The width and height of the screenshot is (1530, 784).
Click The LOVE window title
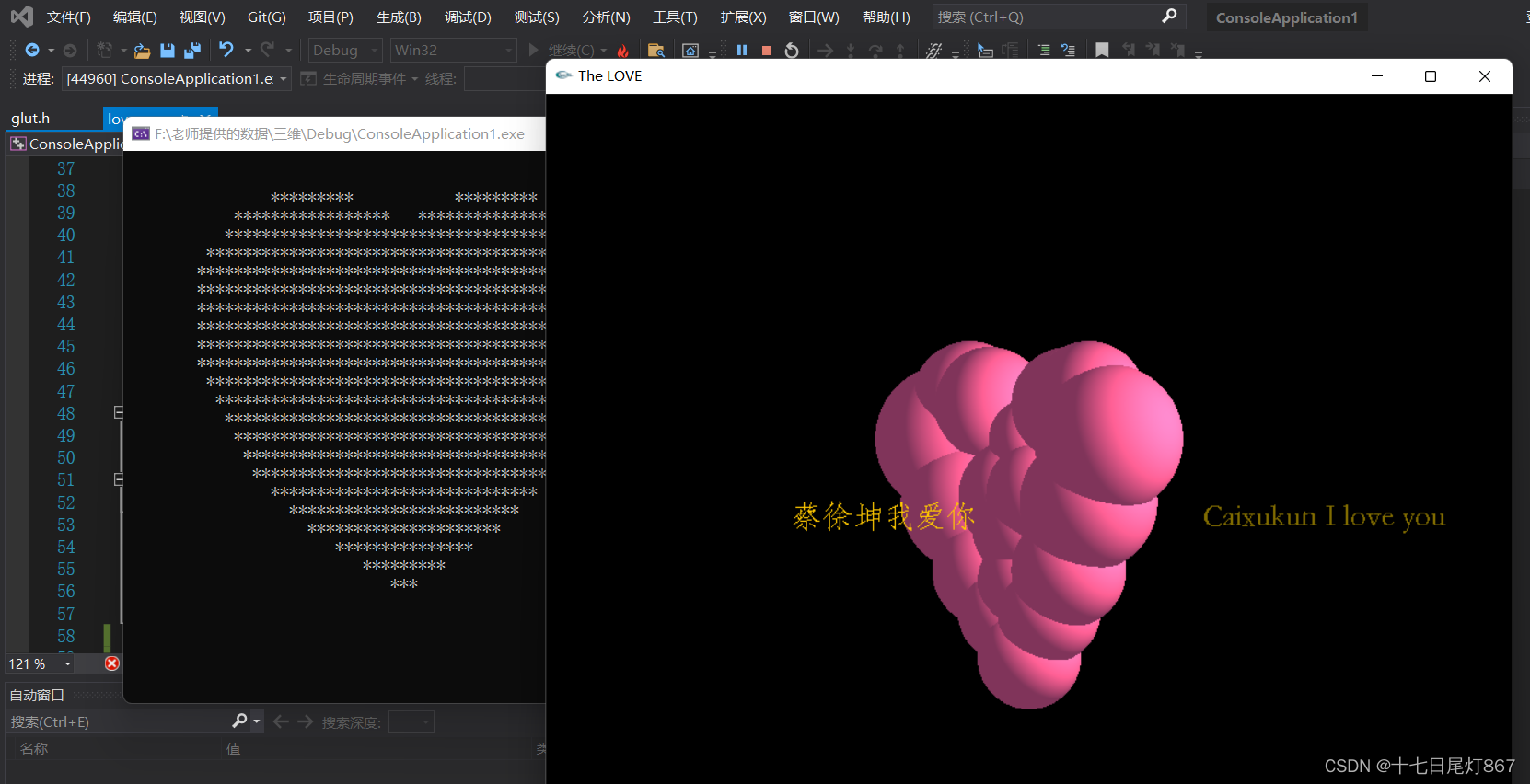(x=610, y=75)
